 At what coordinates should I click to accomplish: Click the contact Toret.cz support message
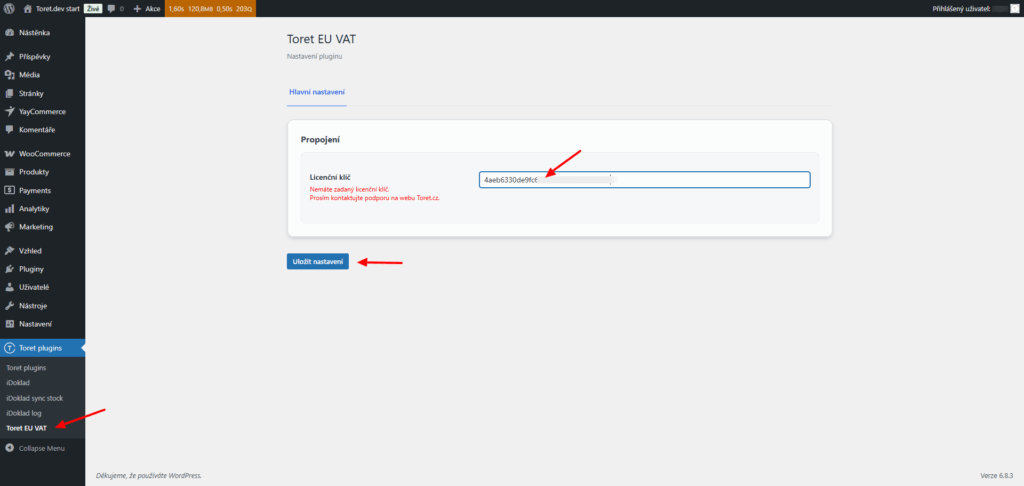coord(375,197)
